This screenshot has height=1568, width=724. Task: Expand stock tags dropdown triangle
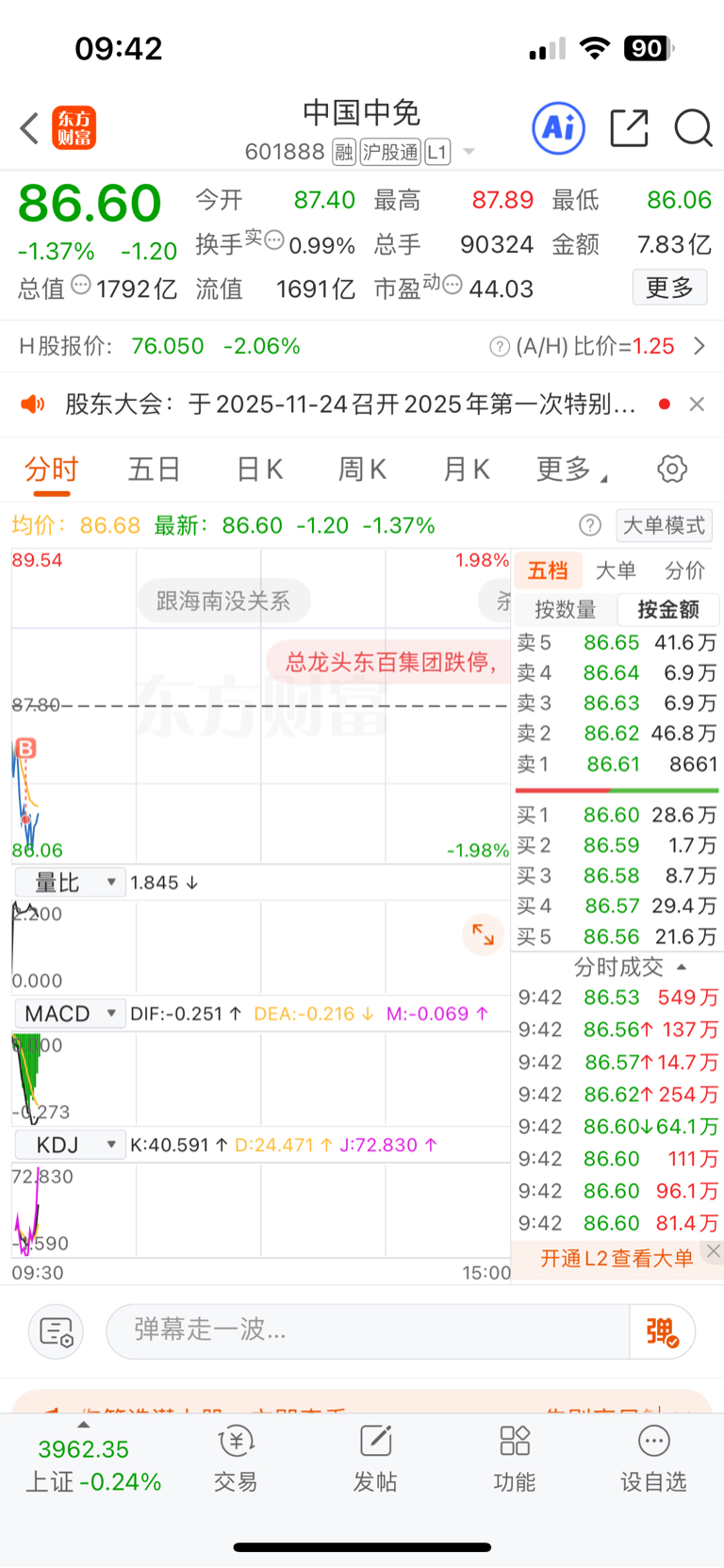469,152
